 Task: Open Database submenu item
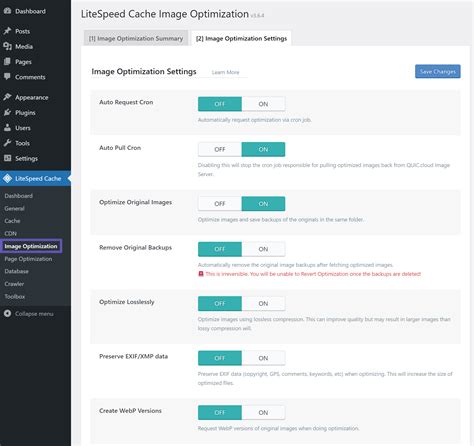pyautogui.click(x=16, y=271)
